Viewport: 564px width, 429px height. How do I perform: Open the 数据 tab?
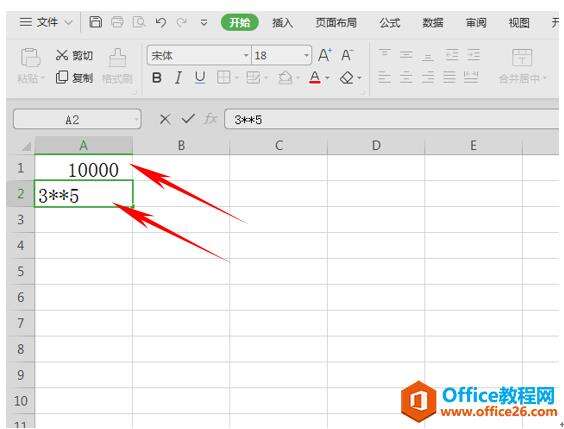[x=433, y=23]
